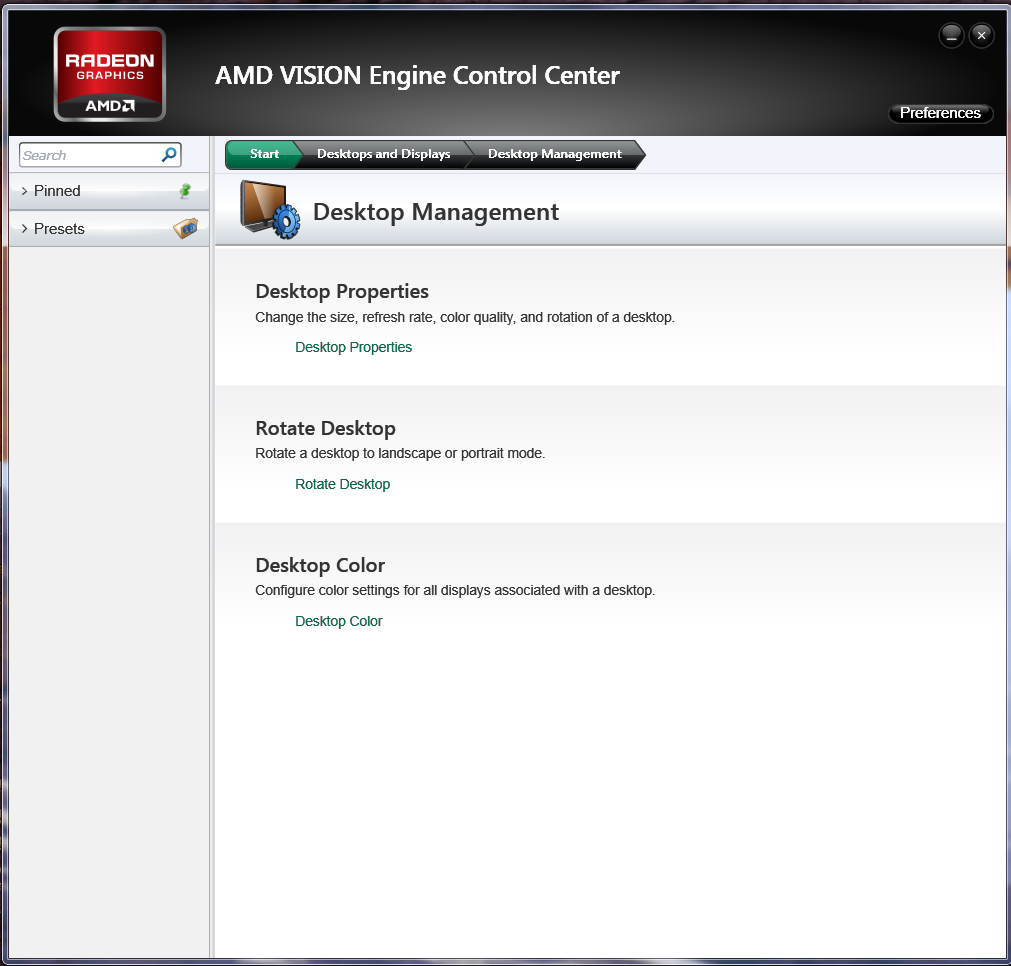Click the Radeon Graphics AMD logo
This screenshot has height=966, width=1011.
coord(110,74)
